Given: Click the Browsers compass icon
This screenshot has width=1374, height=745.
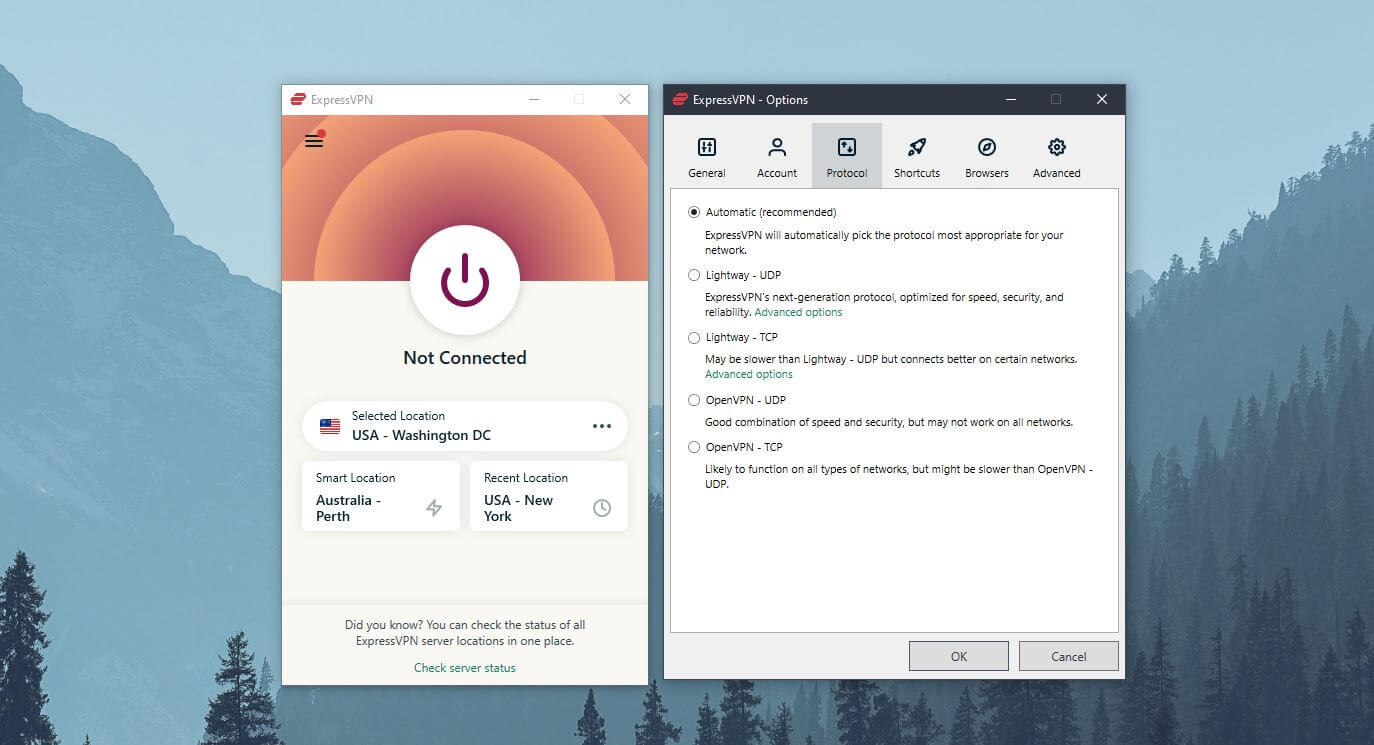Looking at the screenshot, I should pyautogui.click(x=987, y=147).
